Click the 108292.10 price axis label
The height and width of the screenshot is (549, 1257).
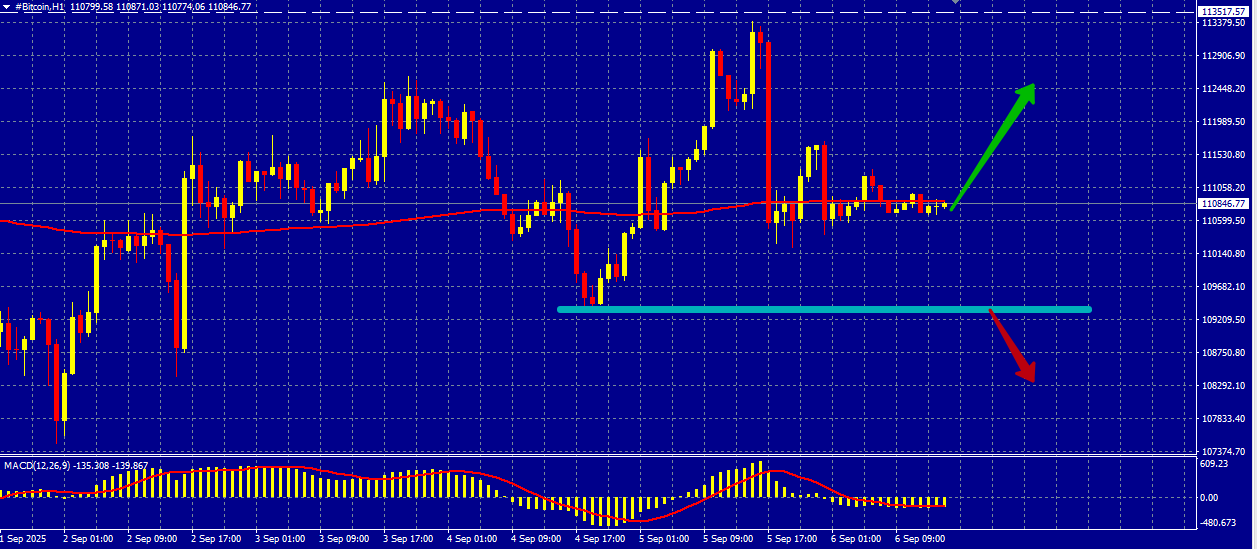click(1223, 386)
